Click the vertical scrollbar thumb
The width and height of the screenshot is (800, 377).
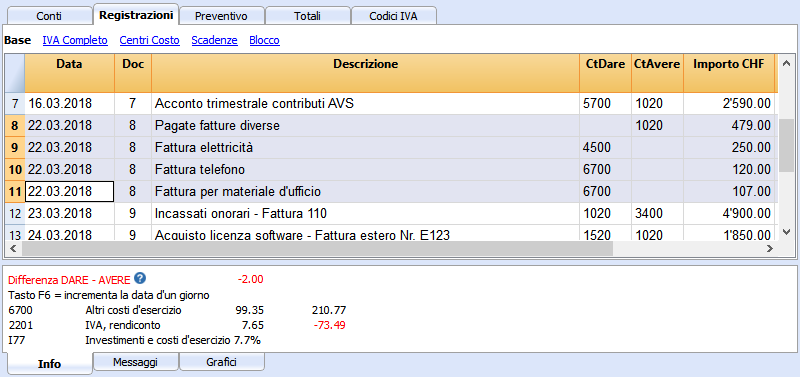tap(786, 145)
